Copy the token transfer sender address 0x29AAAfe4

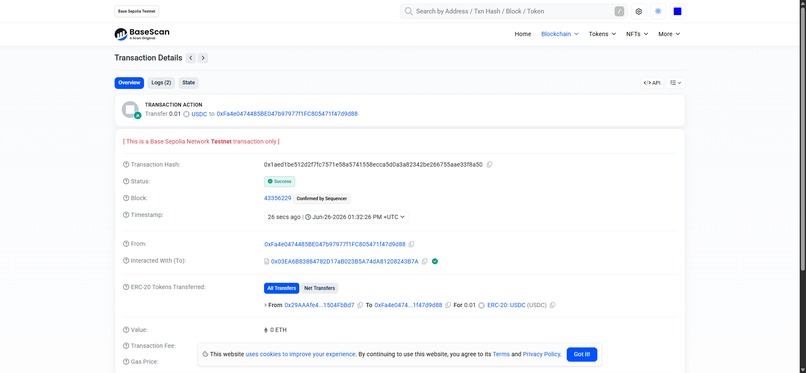click(x=360, y=305)
